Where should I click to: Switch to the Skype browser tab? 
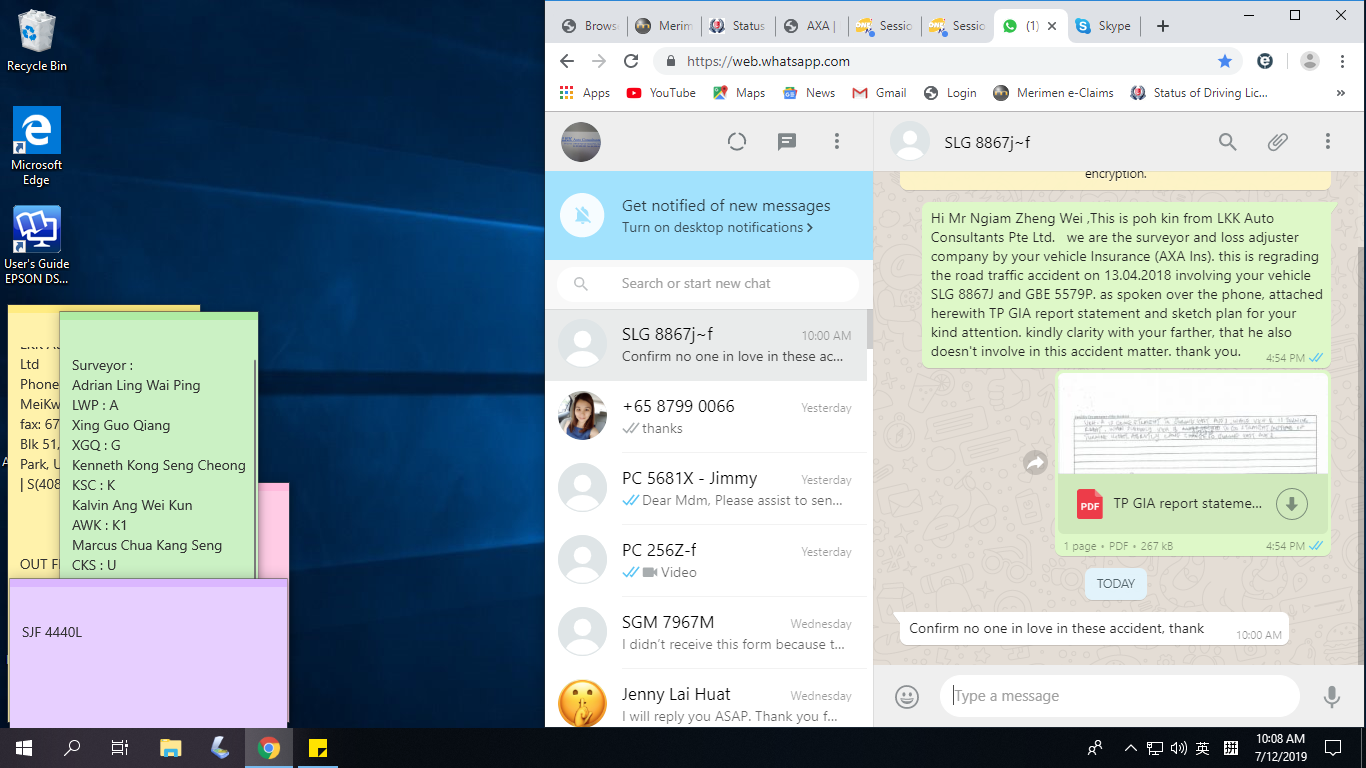point(1103,26)
